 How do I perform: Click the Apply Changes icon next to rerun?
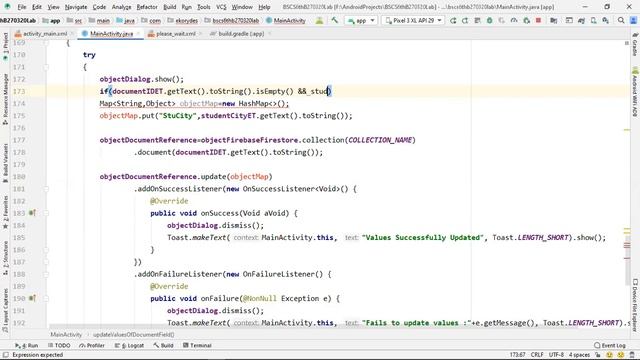pos(465,20)
